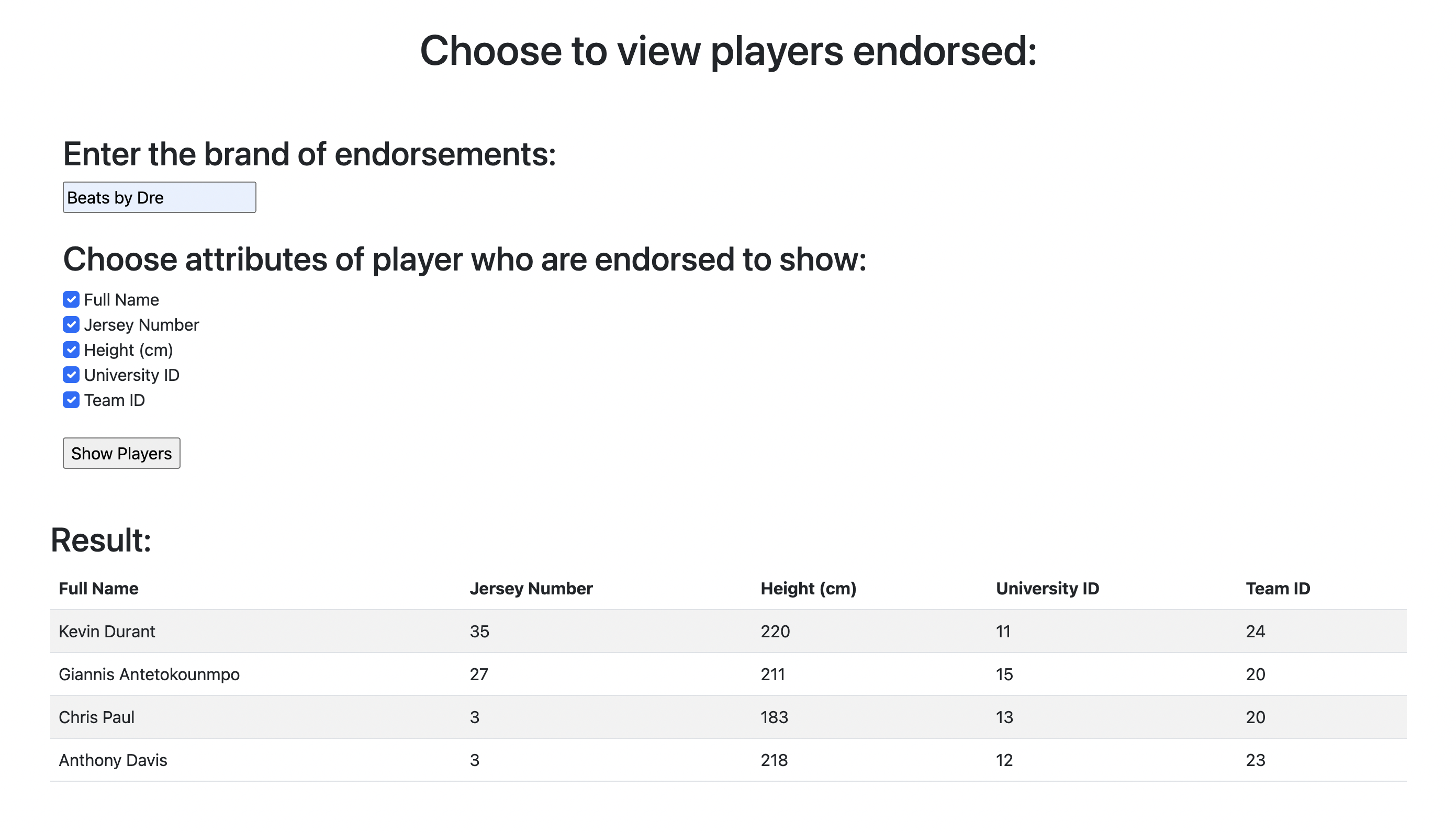Select the Kevin Durant name cell
1456x833 pixels.
107,631
